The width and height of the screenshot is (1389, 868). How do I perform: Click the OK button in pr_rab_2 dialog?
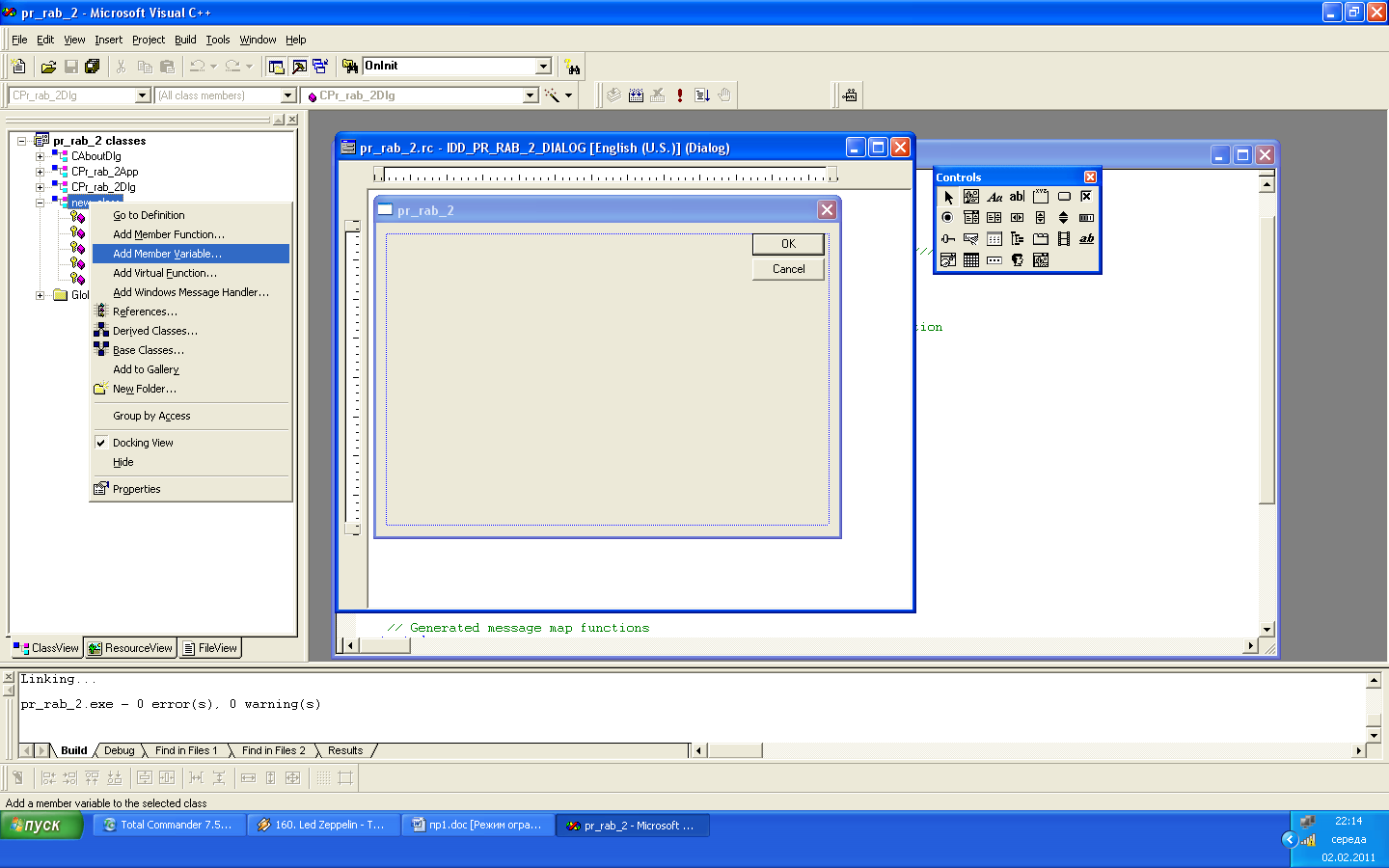pos(788,244)
